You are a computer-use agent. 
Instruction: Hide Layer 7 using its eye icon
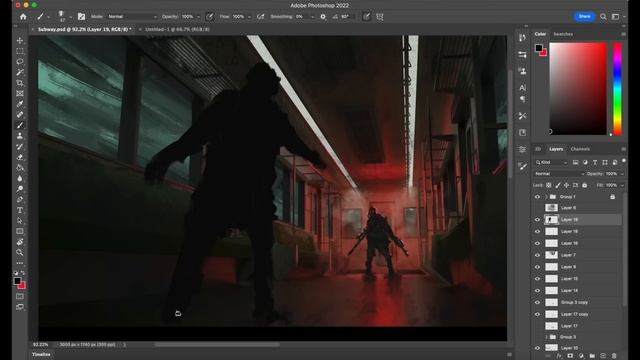[537, 255]
